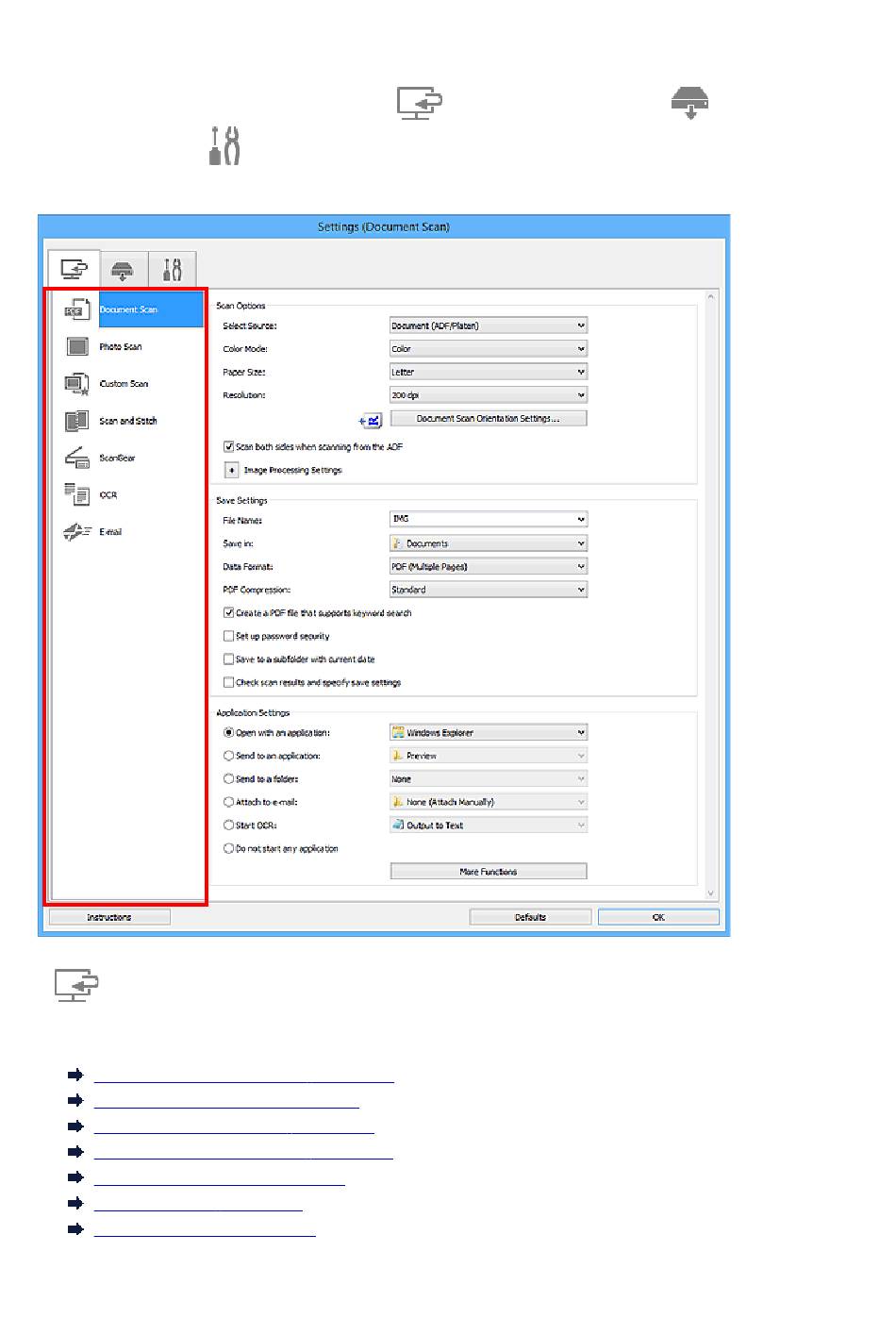Select ScanGear label in the list
The image size is (896, 1318).
117,458
